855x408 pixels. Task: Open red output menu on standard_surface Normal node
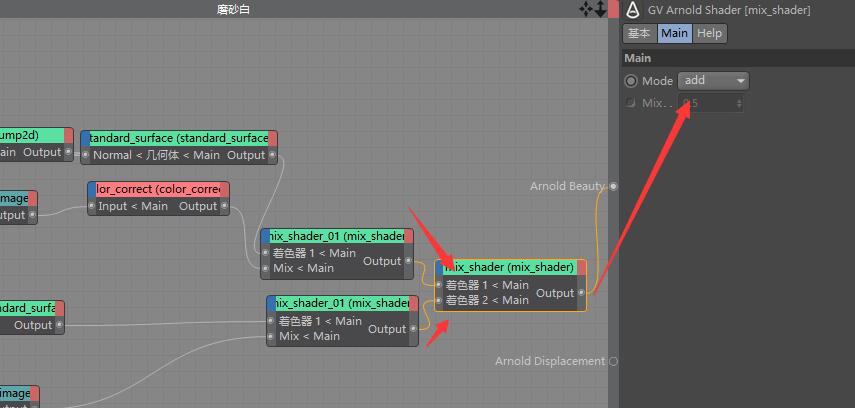[273, 139]
